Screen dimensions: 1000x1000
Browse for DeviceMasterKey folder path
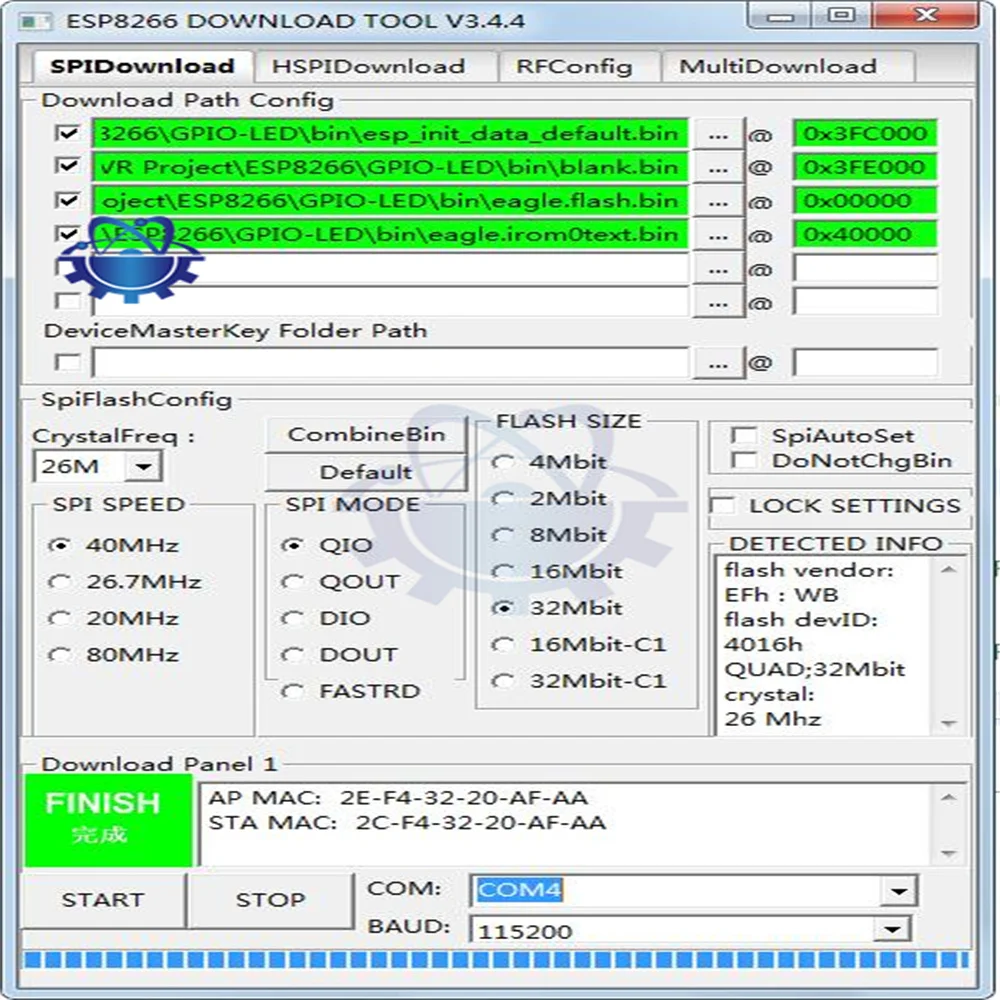tap(718, 364)
